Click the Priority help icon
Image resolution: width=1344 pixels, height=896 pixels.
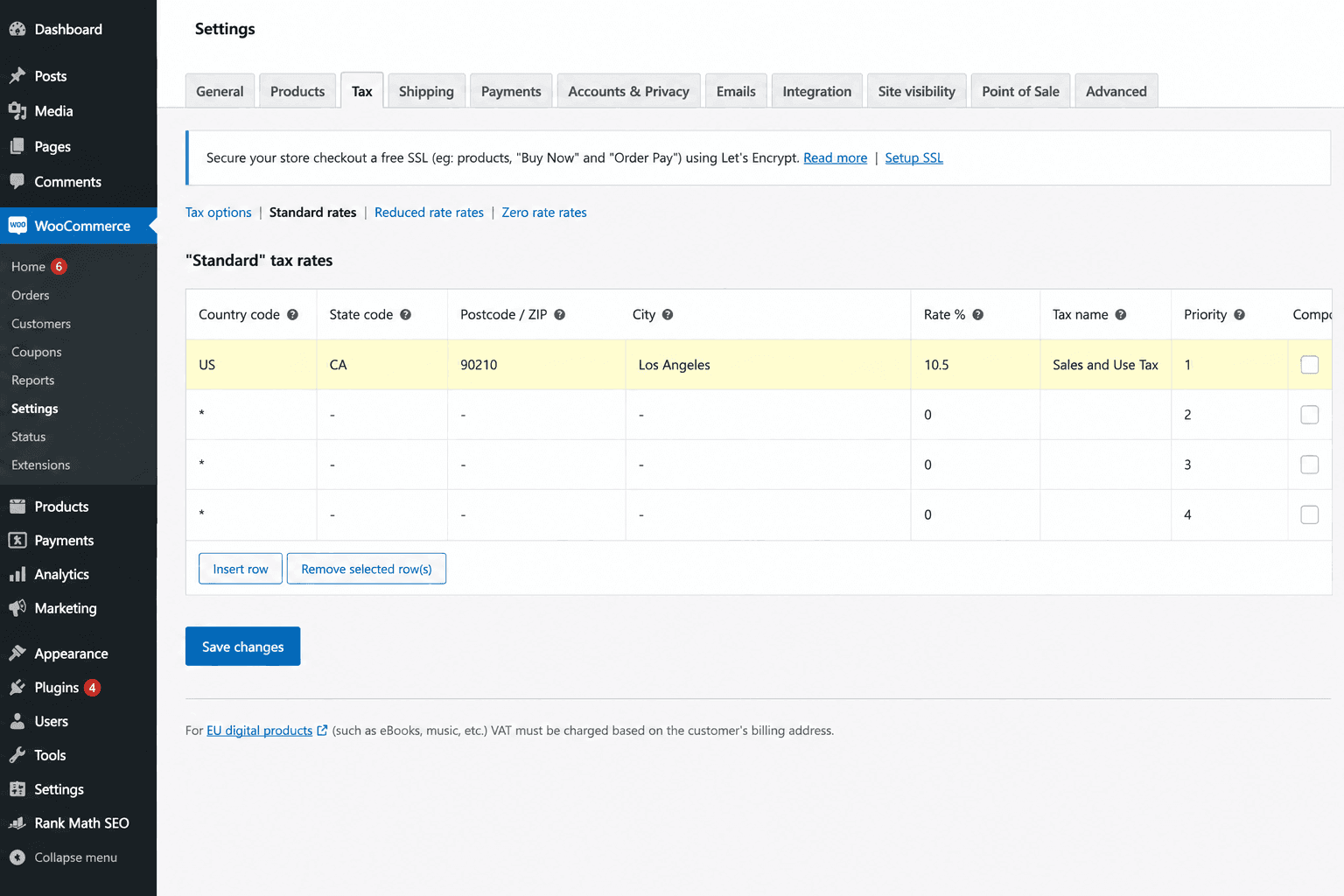[1239, 314]
